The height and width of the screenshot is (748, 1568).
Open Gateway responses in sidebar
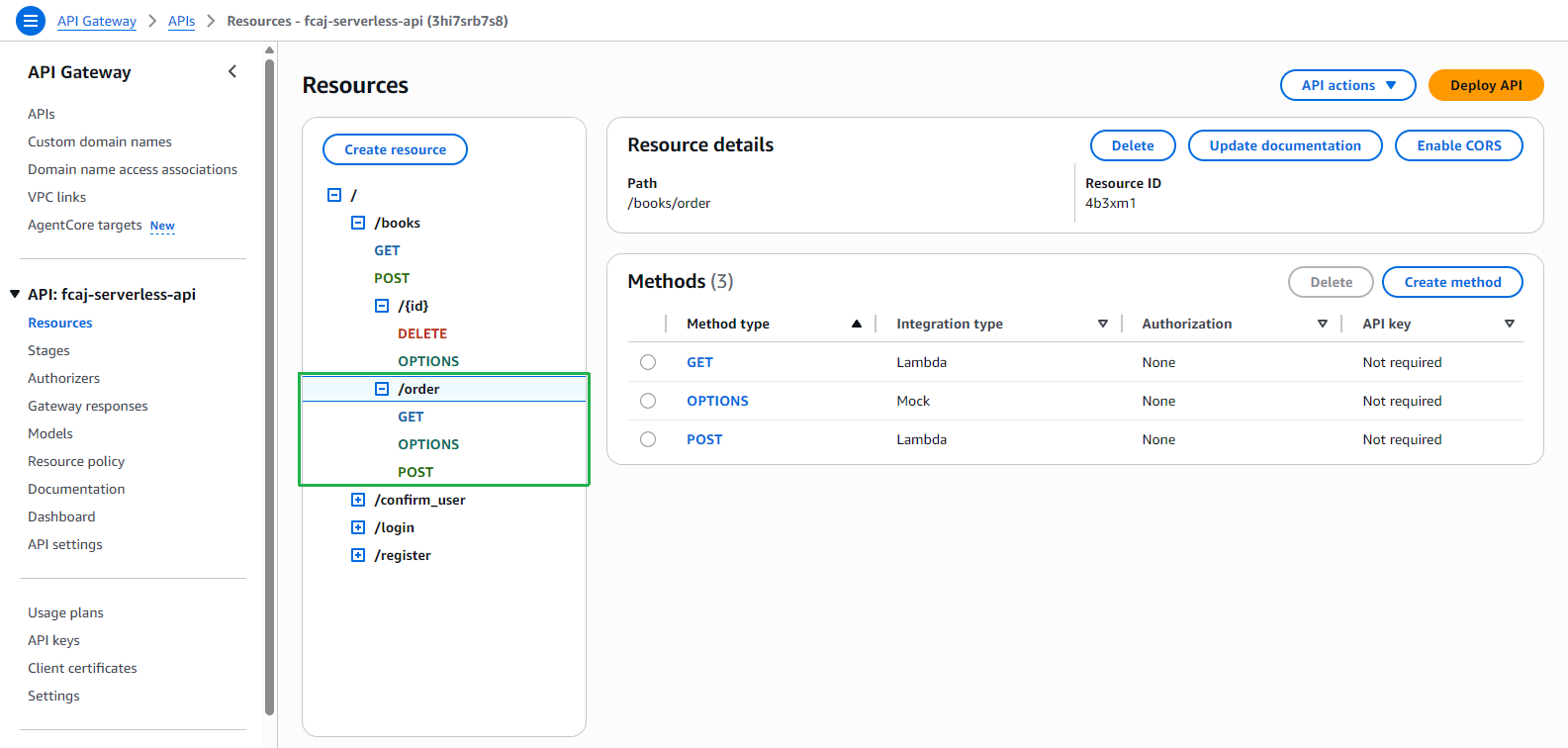coord(88,406)
